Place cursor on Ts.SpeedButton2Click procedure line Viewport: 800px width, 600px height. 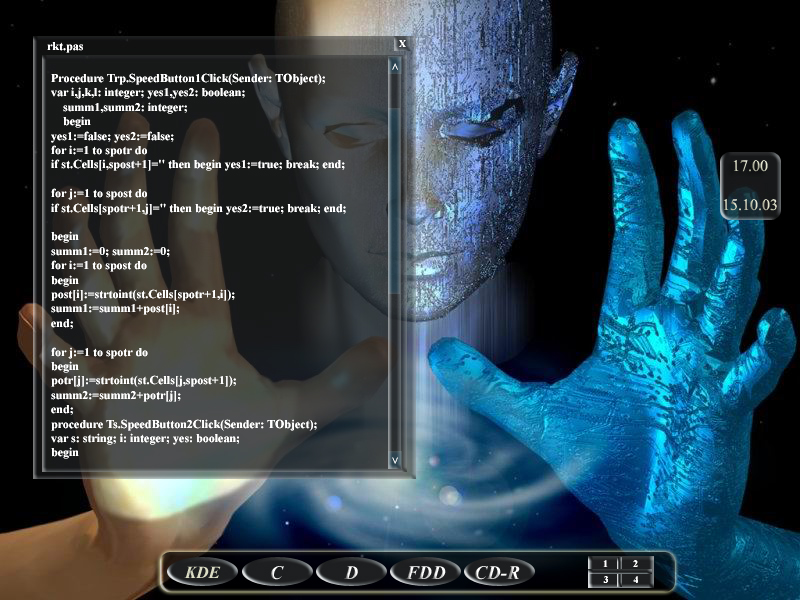(184, 424)
